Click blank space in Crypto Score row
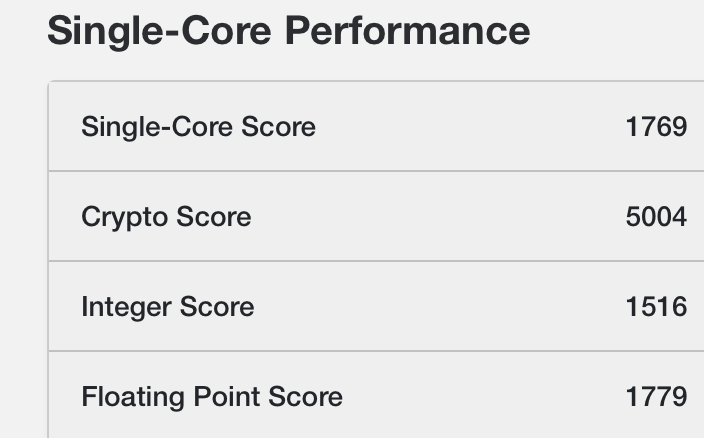Viewport: 704px width, 438px height. point(440,217)
